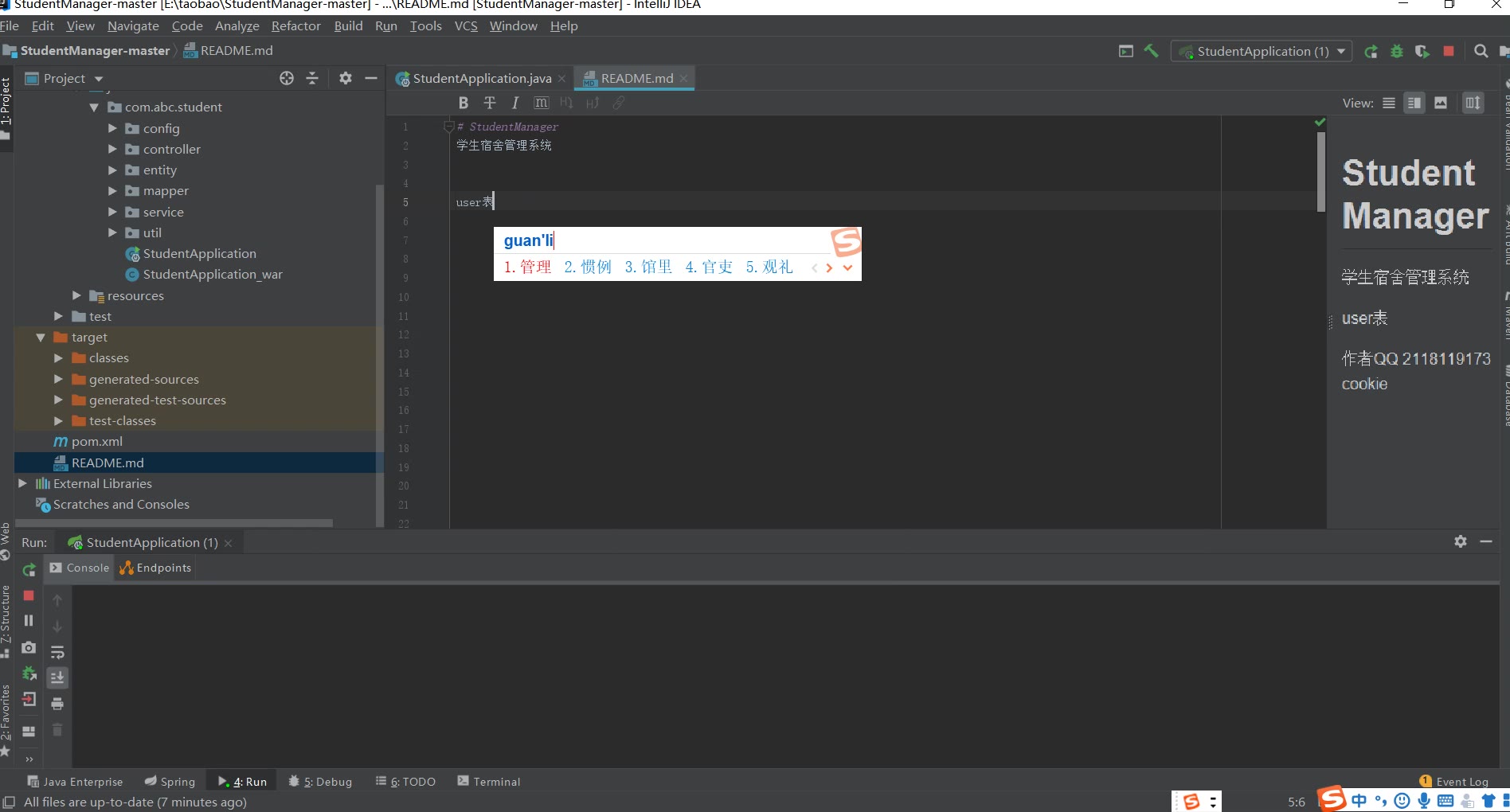Click Sogou IME Chinese mode tray icon
The width and height of the screenshot is (1510, 812).
point(1359,801)
